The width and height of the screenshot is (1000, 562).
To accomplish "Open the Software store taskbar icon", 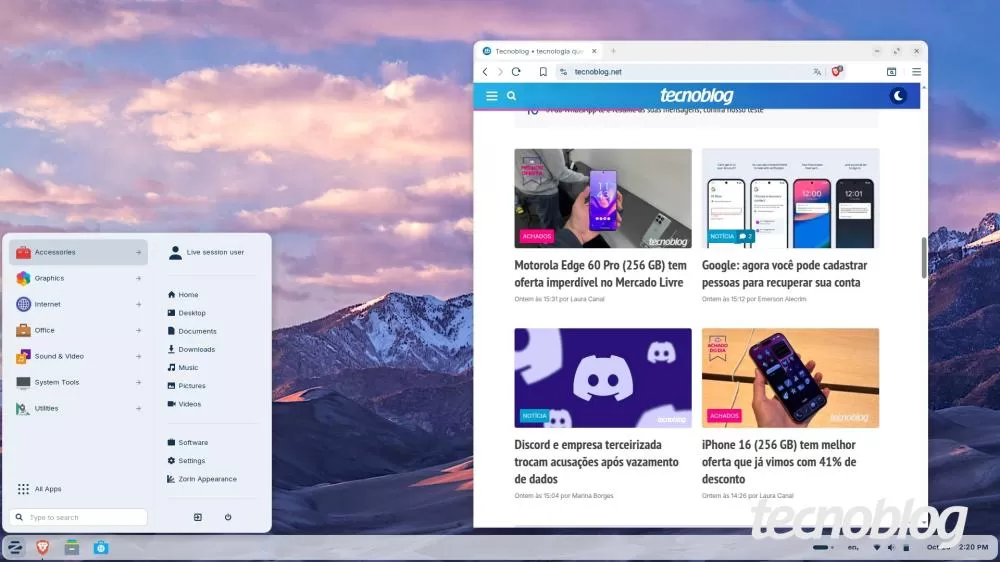I will point(101,547).
